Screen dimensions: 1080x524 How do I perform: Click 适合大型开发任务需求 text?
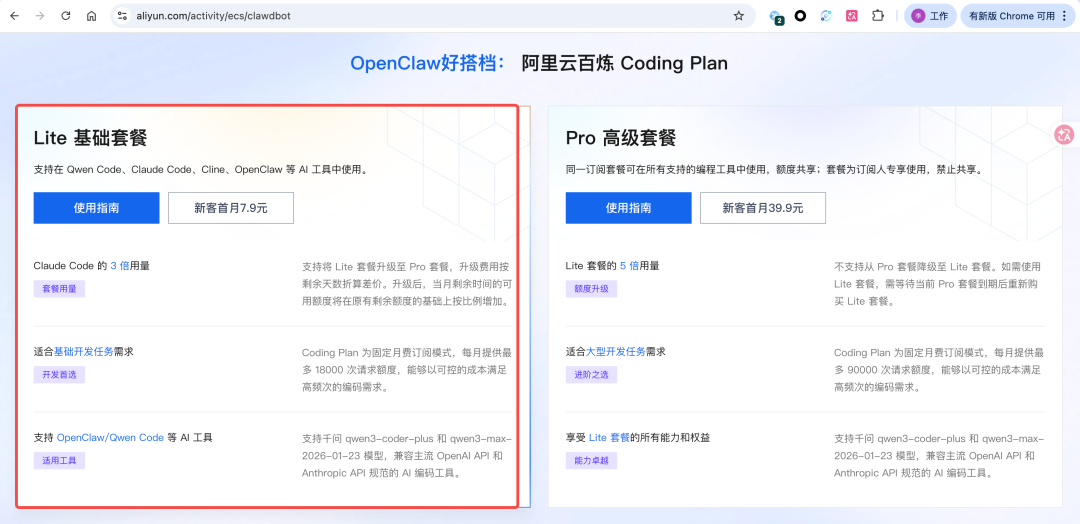pos(616,352)
